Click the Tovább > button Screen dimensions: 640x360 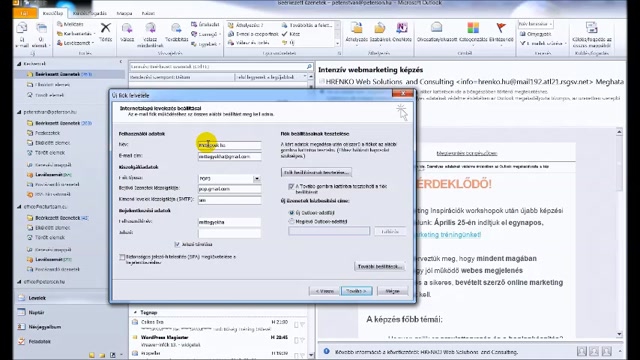[x=356, y=291]
